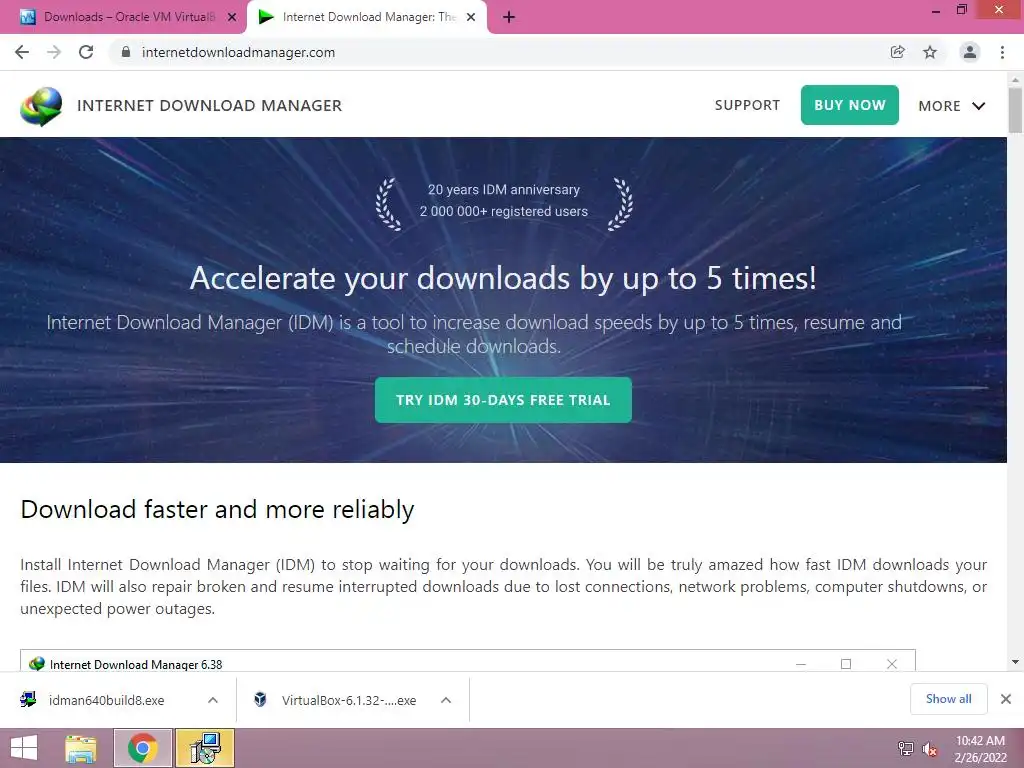Bookmark this page with the star
The image size is (1024, 768).
(x=930, y=52)
